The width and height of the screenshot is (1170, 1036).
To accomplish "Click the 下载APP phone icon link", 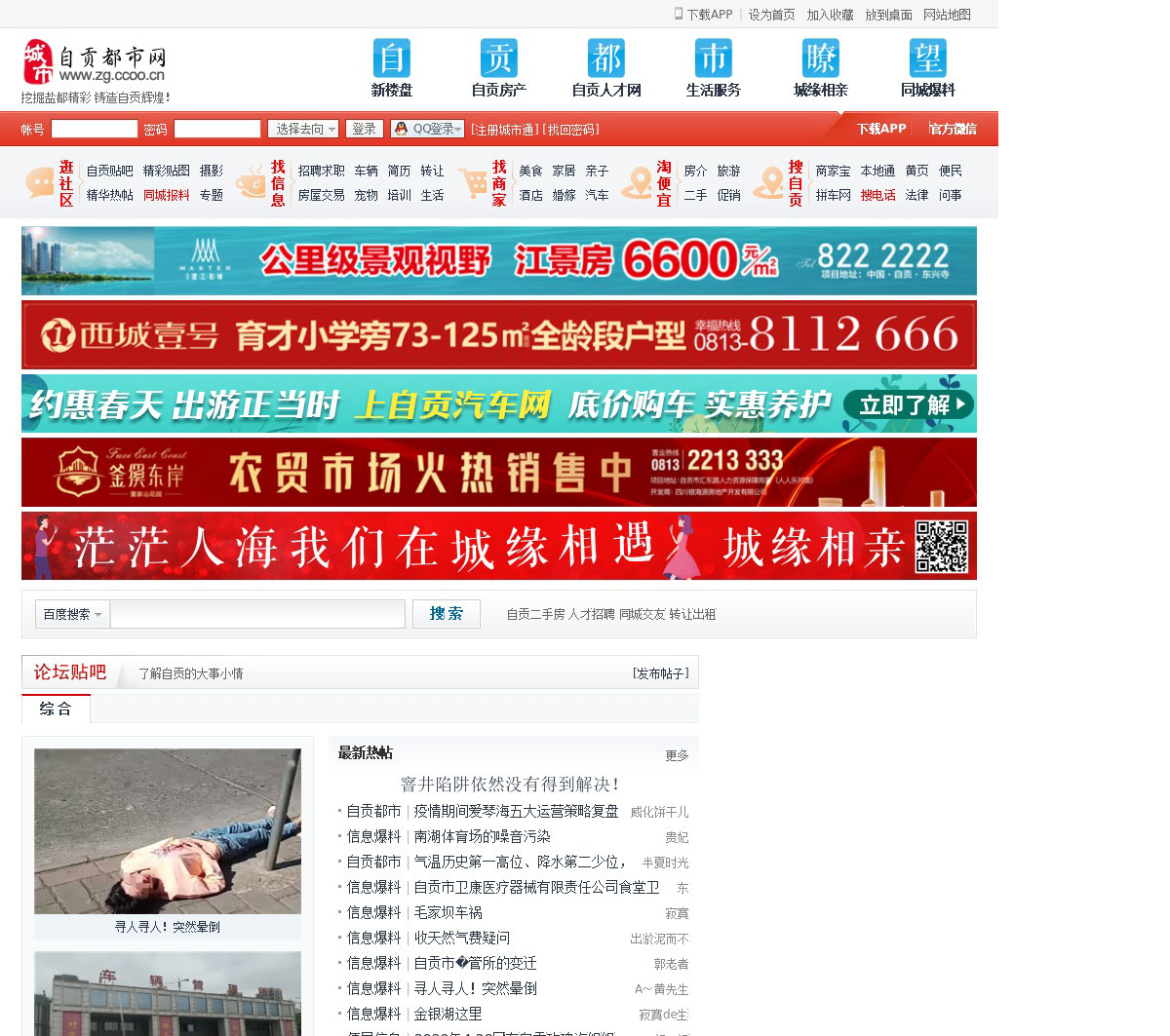I will coord(703,15).
